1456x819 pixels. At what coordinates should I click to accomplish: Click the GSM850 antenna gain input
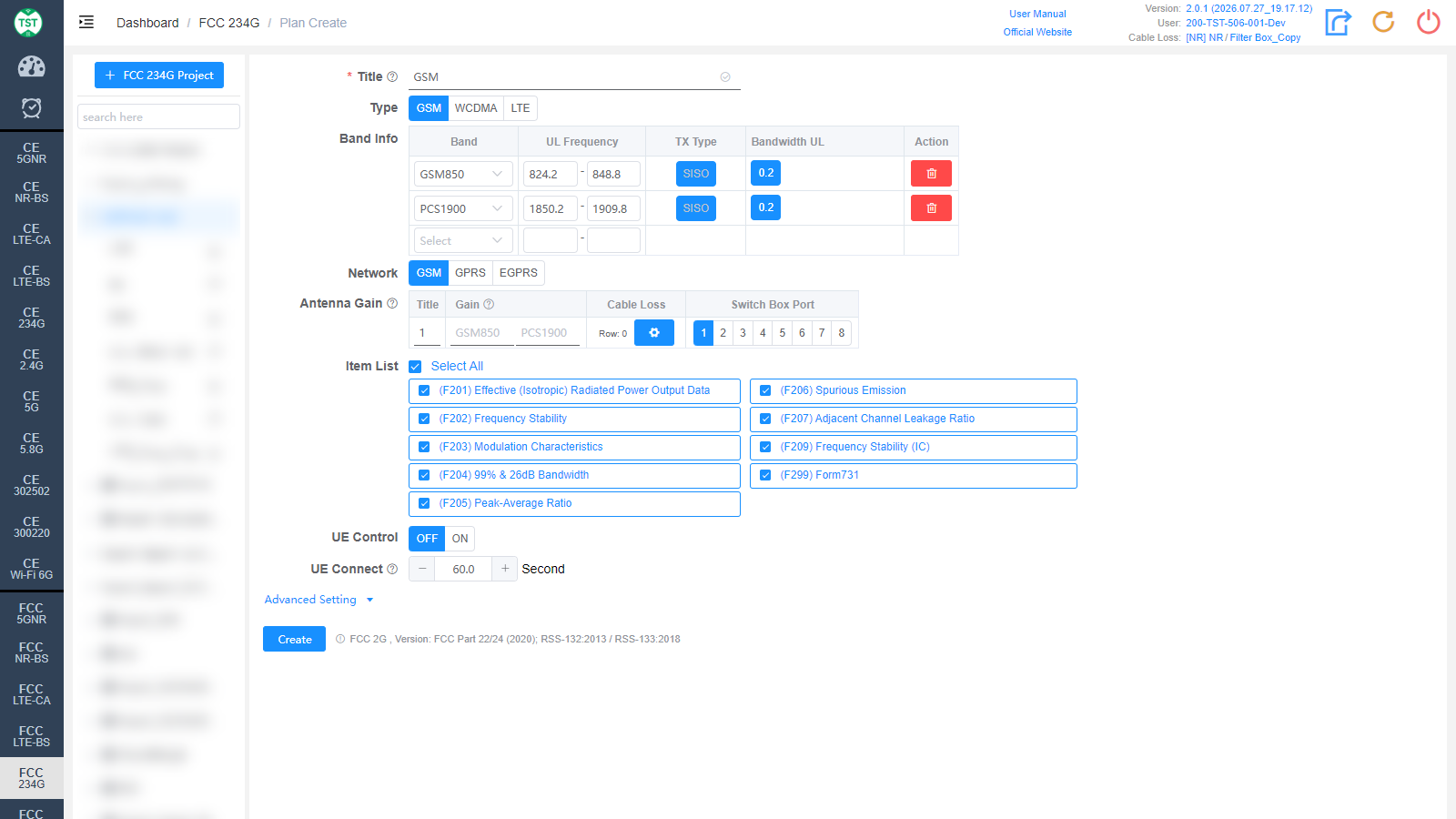(x=481, y=333)
